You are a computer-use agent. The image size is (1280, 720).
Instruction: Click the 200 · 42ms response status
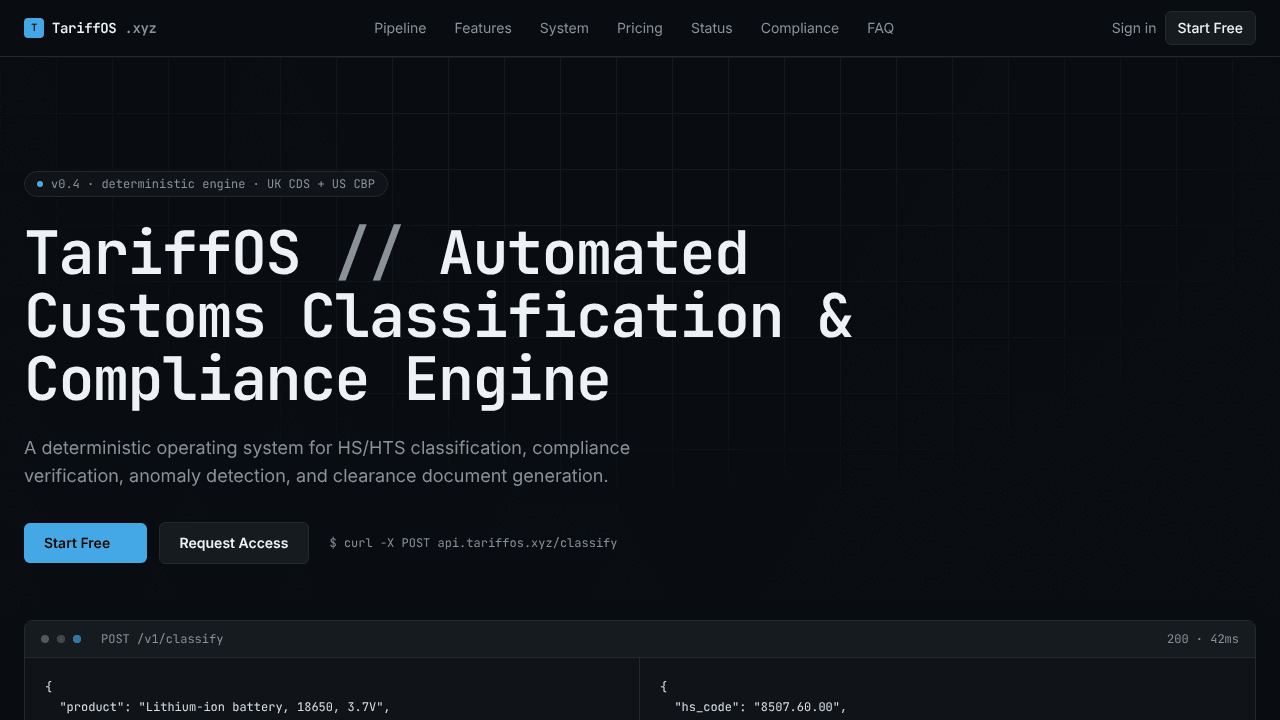click(1203, 639)
